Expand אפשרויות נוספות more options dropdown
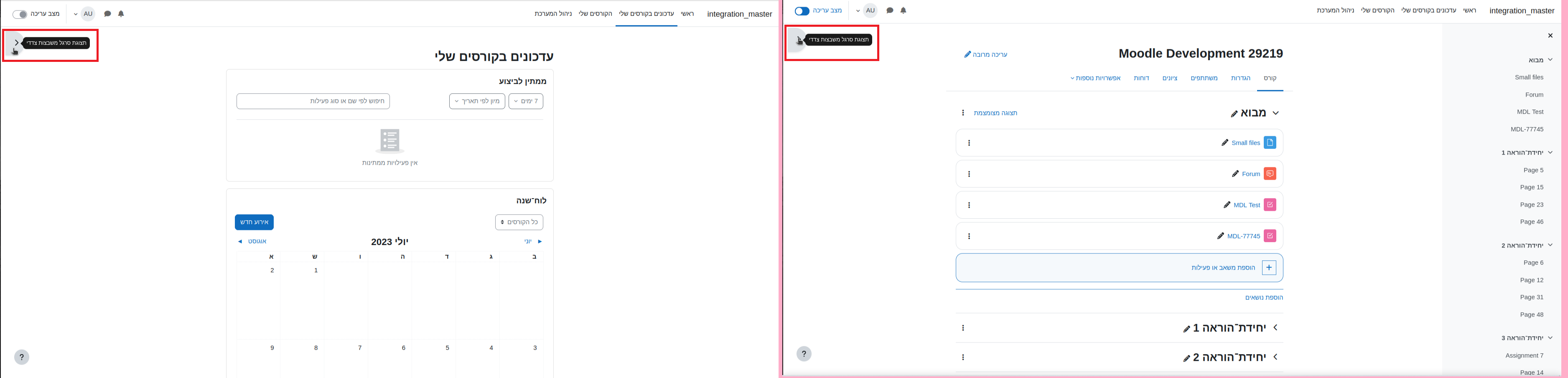Screen dimensions: 1568x378 pyautogui.click(x=1096, y=78)
